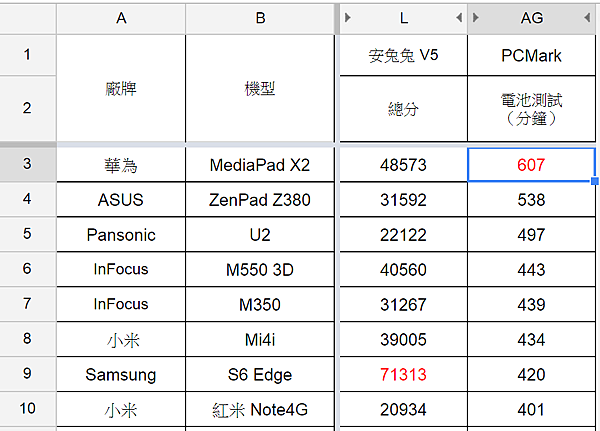Select row 8 header
Viewport: 600px width, 431px height.
tap(28, 339)
